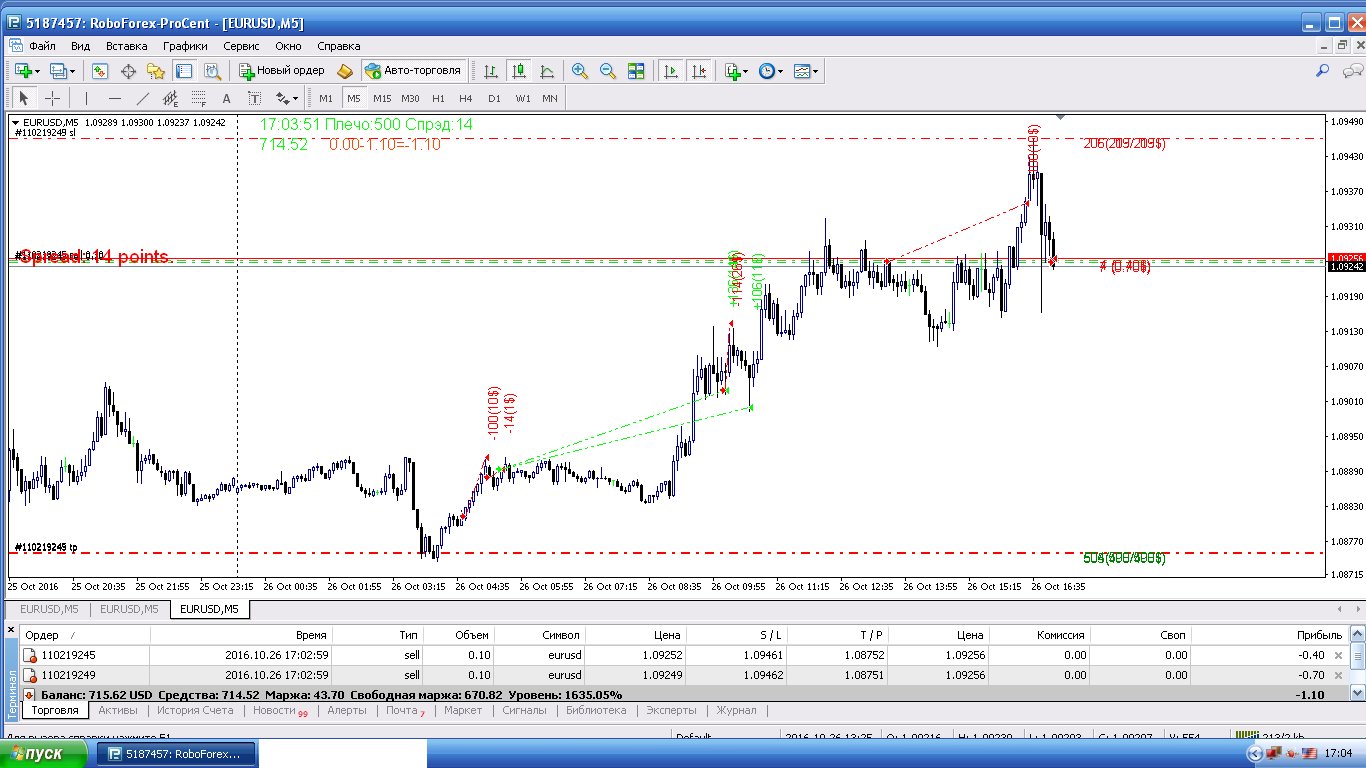Select the Crosshair cursor tool
This screenshot has height=768, width=1366.
pyautogui.click(x=52, y=98)
